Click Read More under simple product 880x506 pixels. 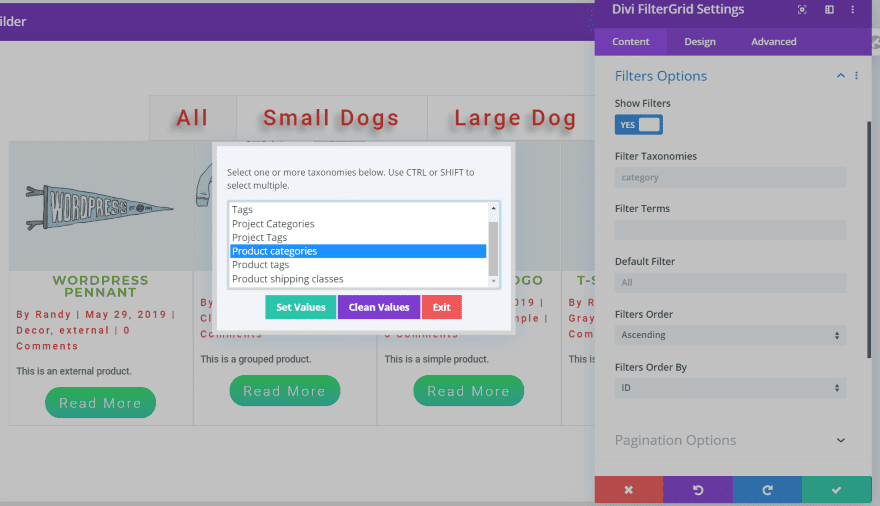click(469, 391)
